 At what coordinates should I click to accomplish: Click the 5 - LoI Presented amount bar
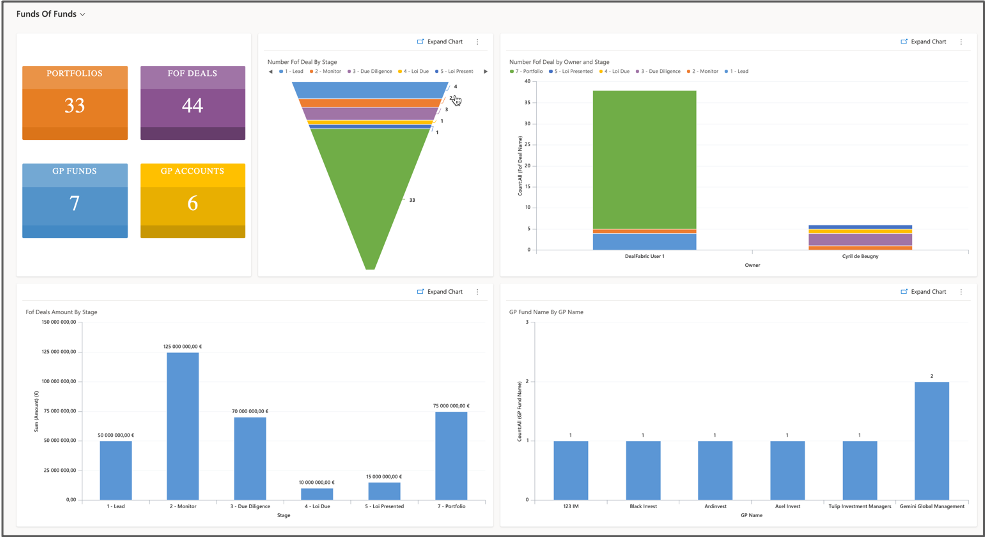[384, 491]
